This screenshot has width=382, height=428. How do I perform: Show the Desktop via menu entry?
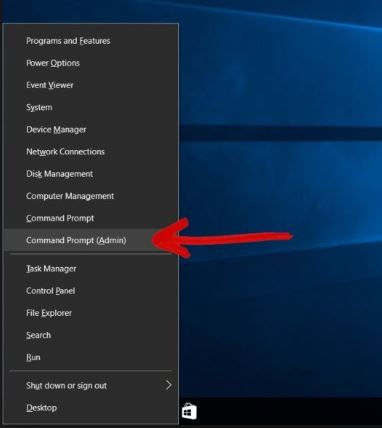pos(91,408)
